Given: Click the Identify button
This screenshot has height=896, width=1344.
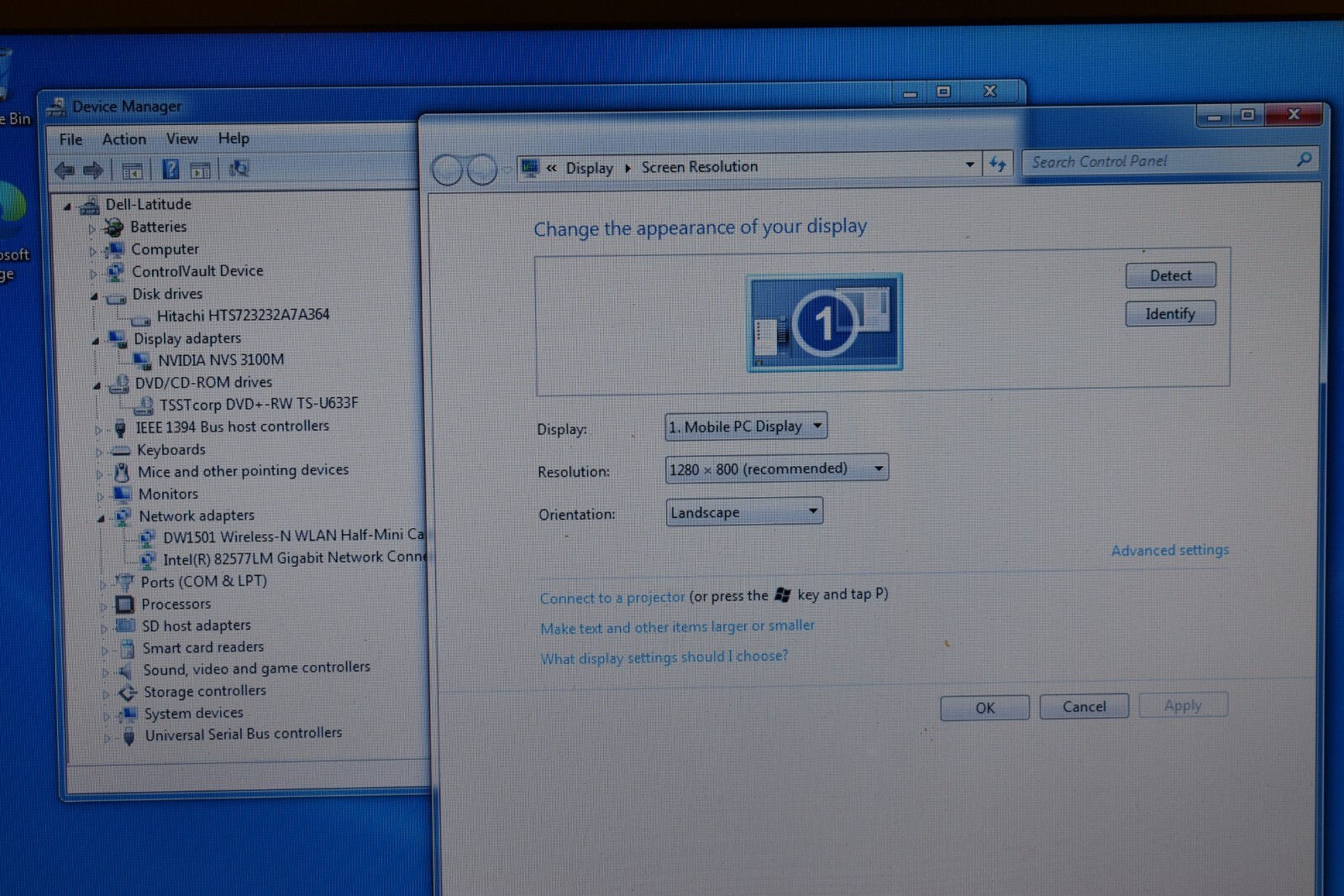Looking at the screenshot, I should pos(1170,313).
